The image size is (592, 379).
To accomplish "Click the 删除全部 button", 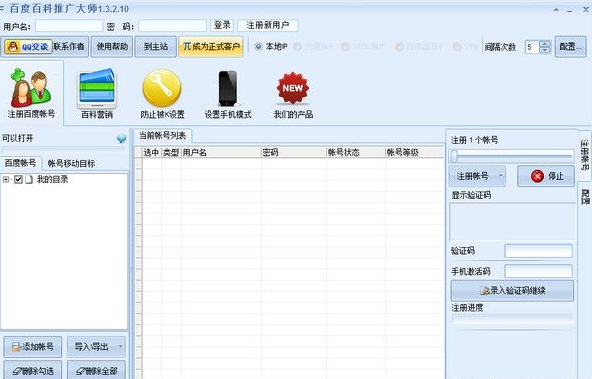I will click(x=96, y=371).
